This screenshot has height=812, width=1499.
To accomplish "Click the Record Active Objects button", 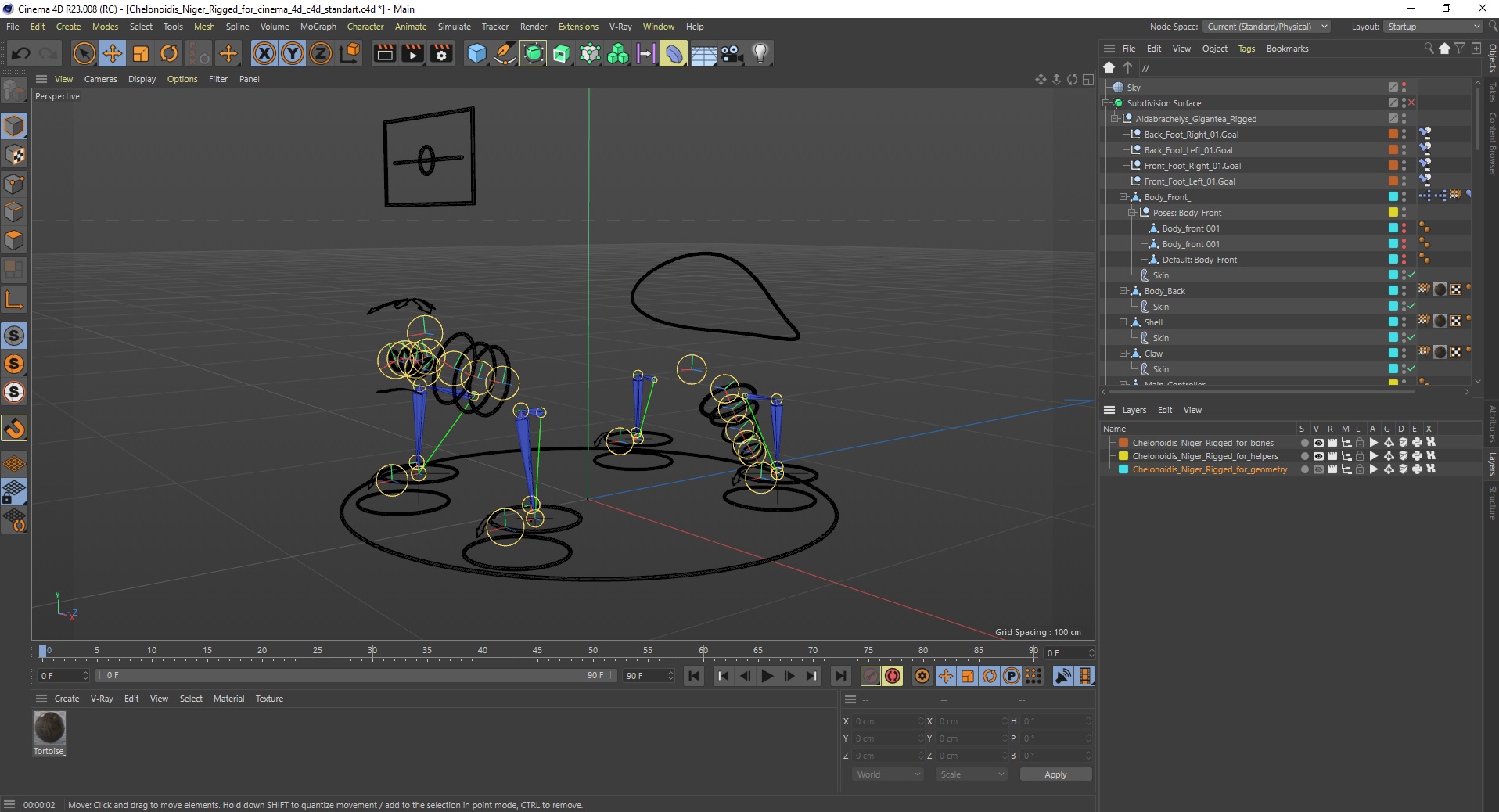I will (x=871, y=676).
